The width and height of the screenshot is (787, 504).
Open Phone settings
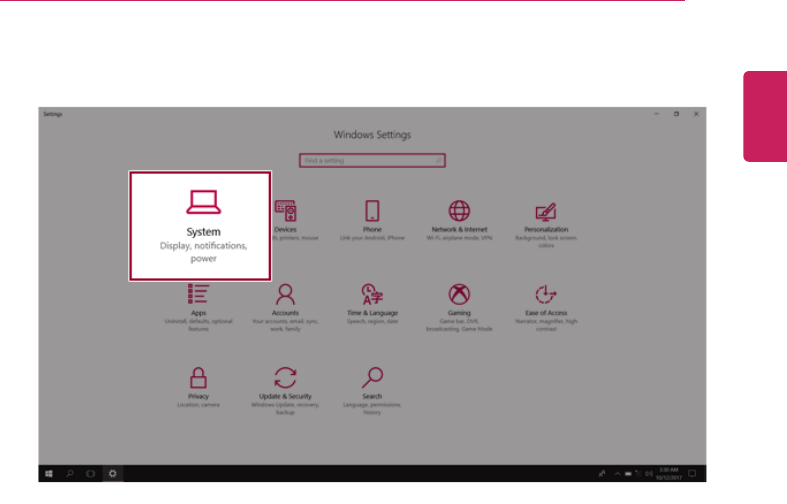(372, 220)
